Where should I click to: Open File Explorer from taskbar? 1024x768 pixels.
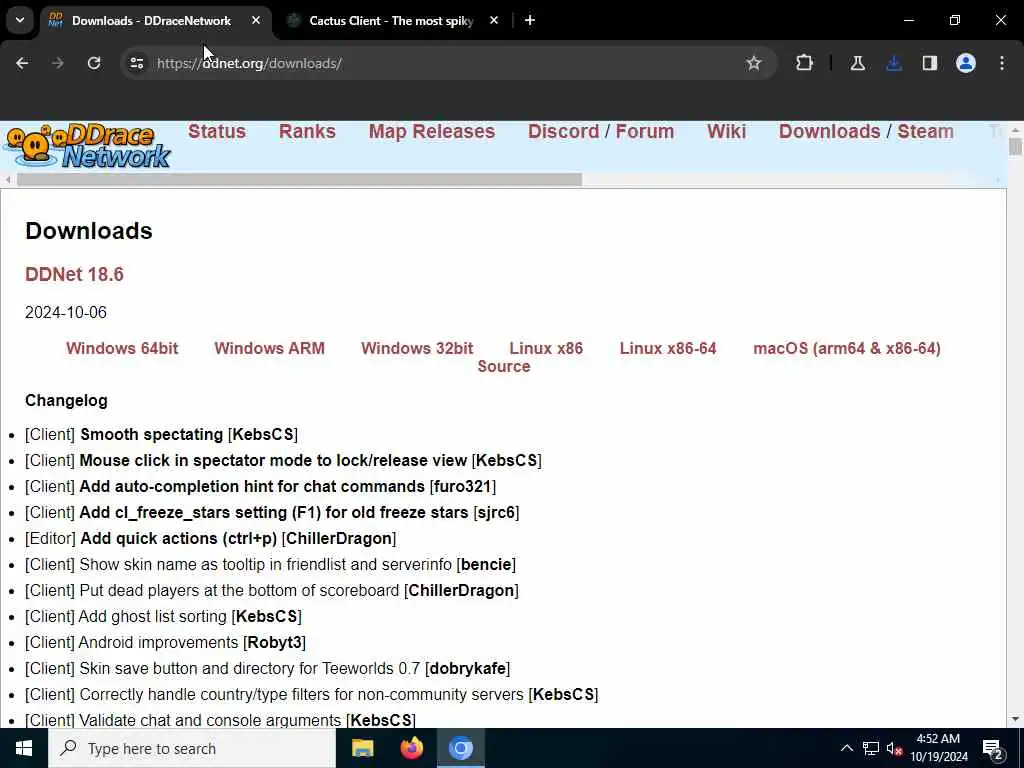coord(362,748)
